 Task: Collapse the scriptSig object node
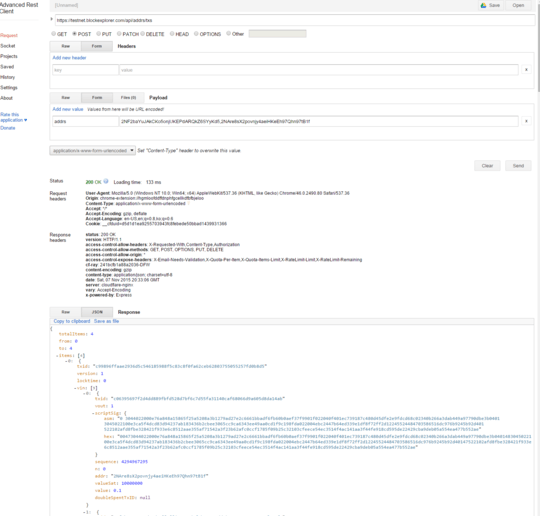click(x=93, y=413)
